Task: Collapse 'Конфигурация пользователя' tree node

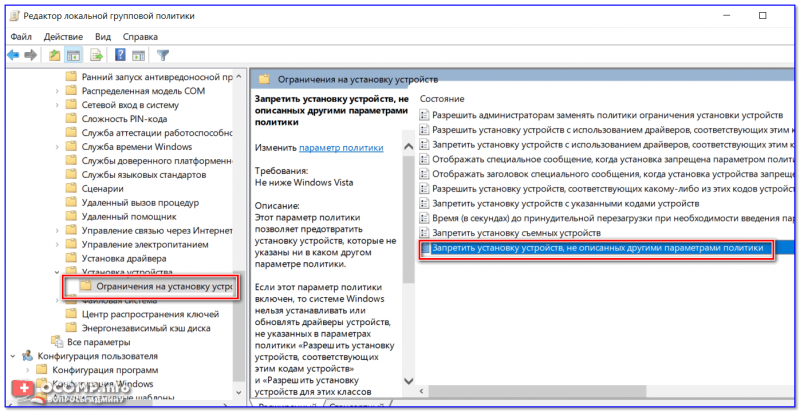Action: pyautogui.click(x=13, y=355)
